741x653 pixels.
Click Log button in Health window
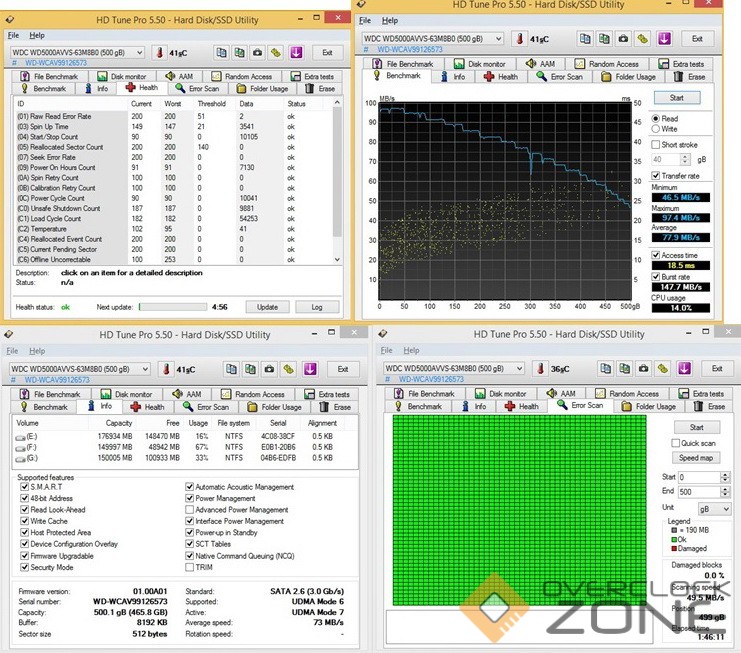(317, 307)
